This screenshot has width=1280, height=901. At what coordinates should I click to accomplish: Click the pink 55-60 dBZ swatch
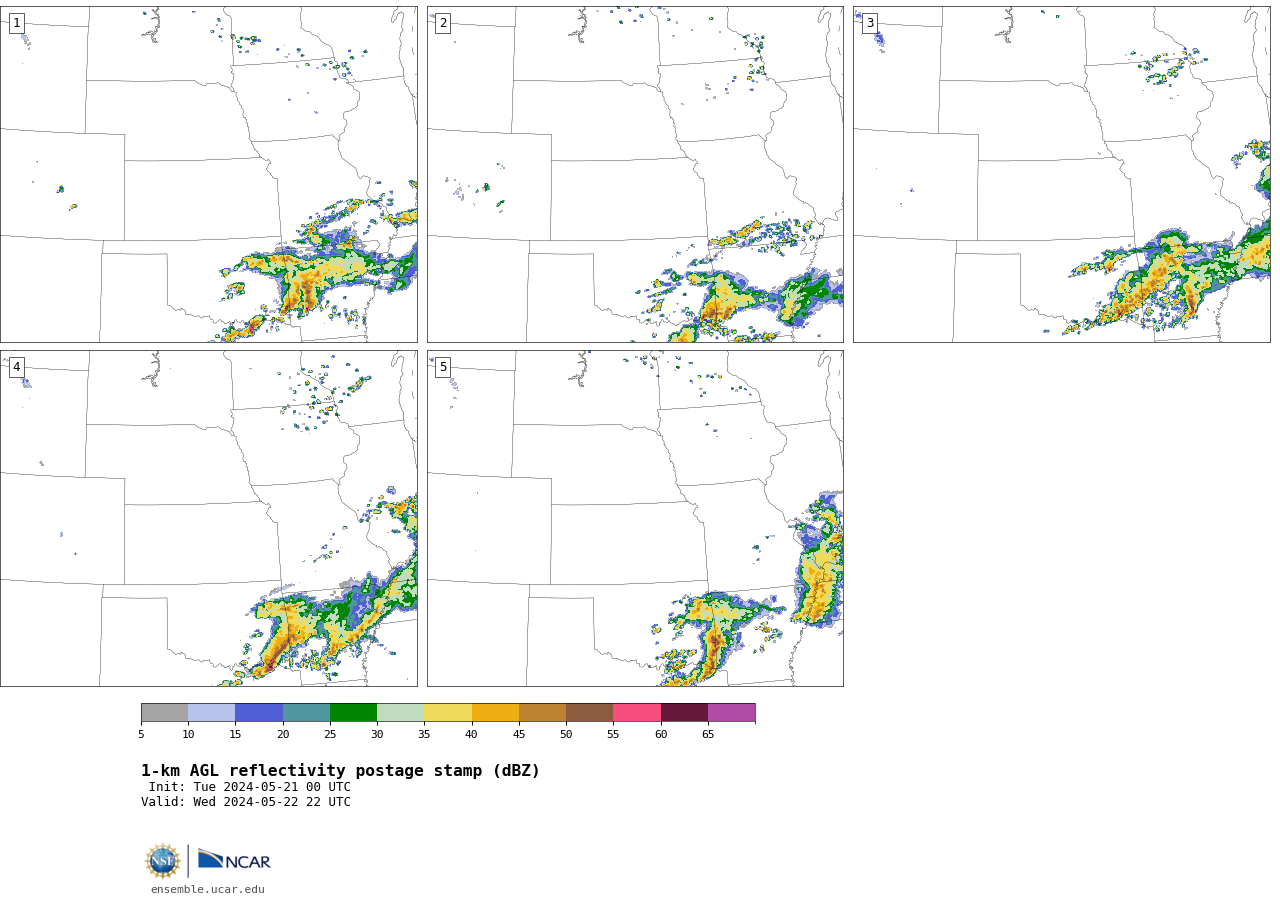tap(637, 713)
